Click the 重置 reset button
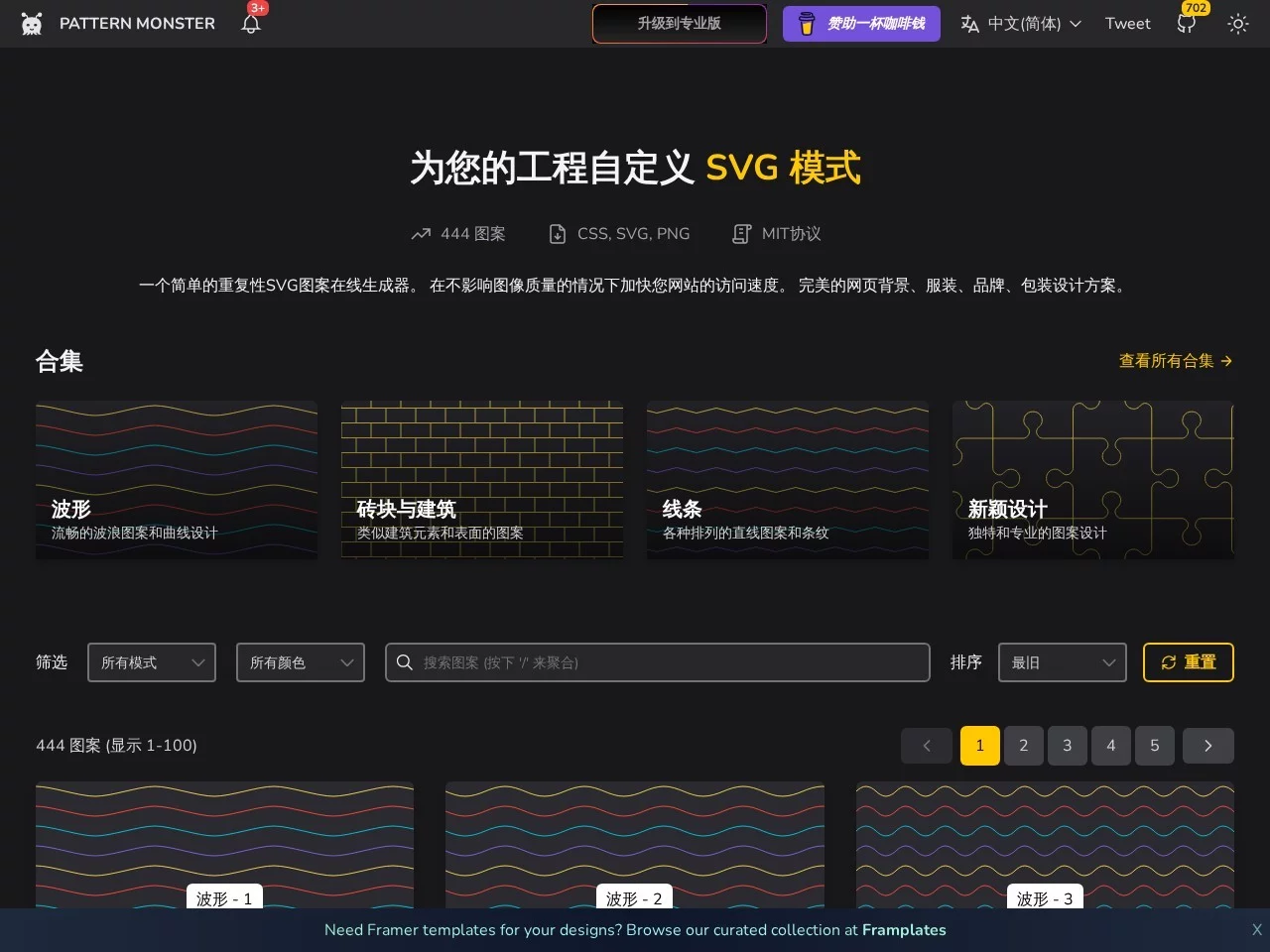Image resolution: width=1270 pixels, height=952 pixels. click(x=1188, y=662)
